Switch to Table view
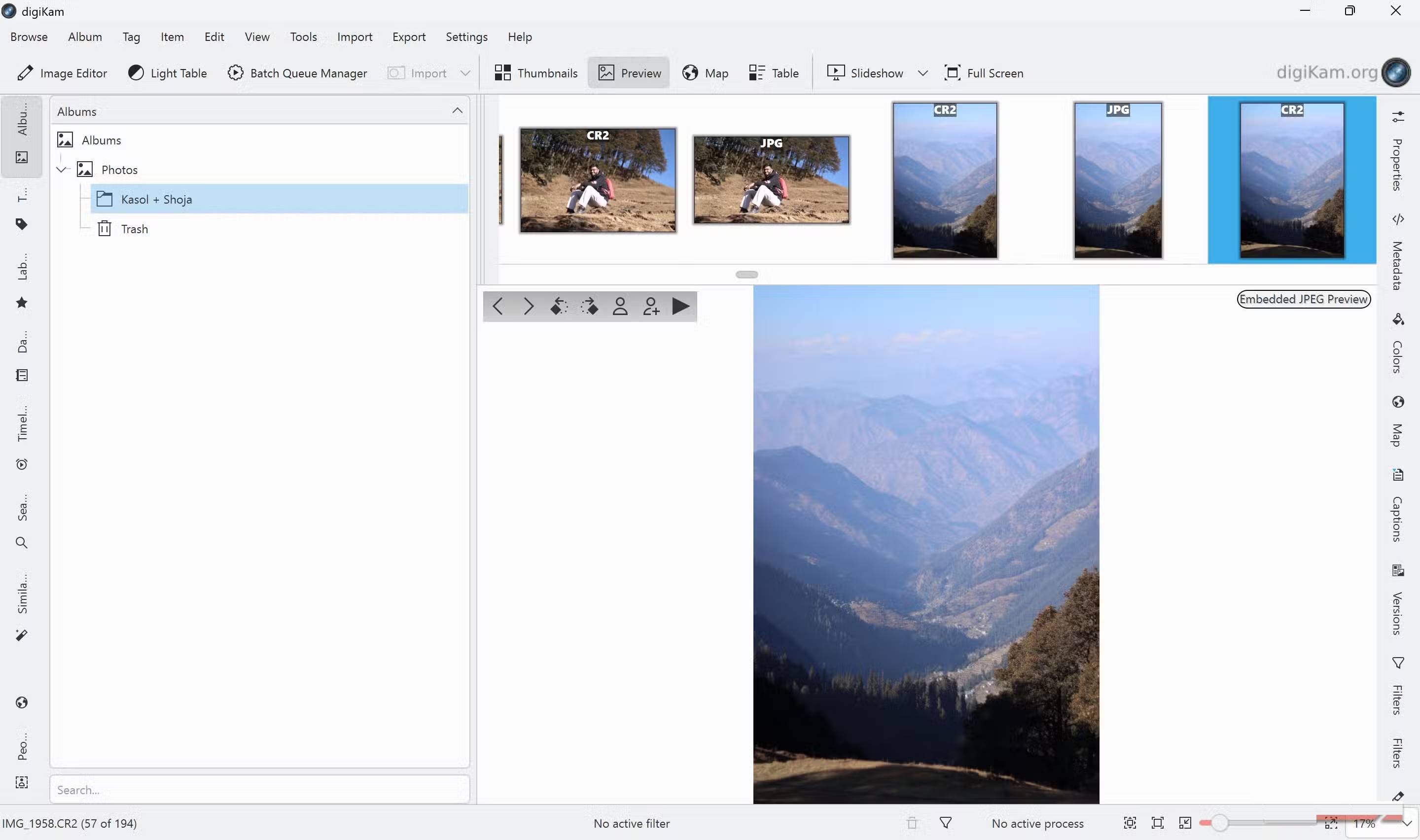1420x840 pixels. click(773, 72)
